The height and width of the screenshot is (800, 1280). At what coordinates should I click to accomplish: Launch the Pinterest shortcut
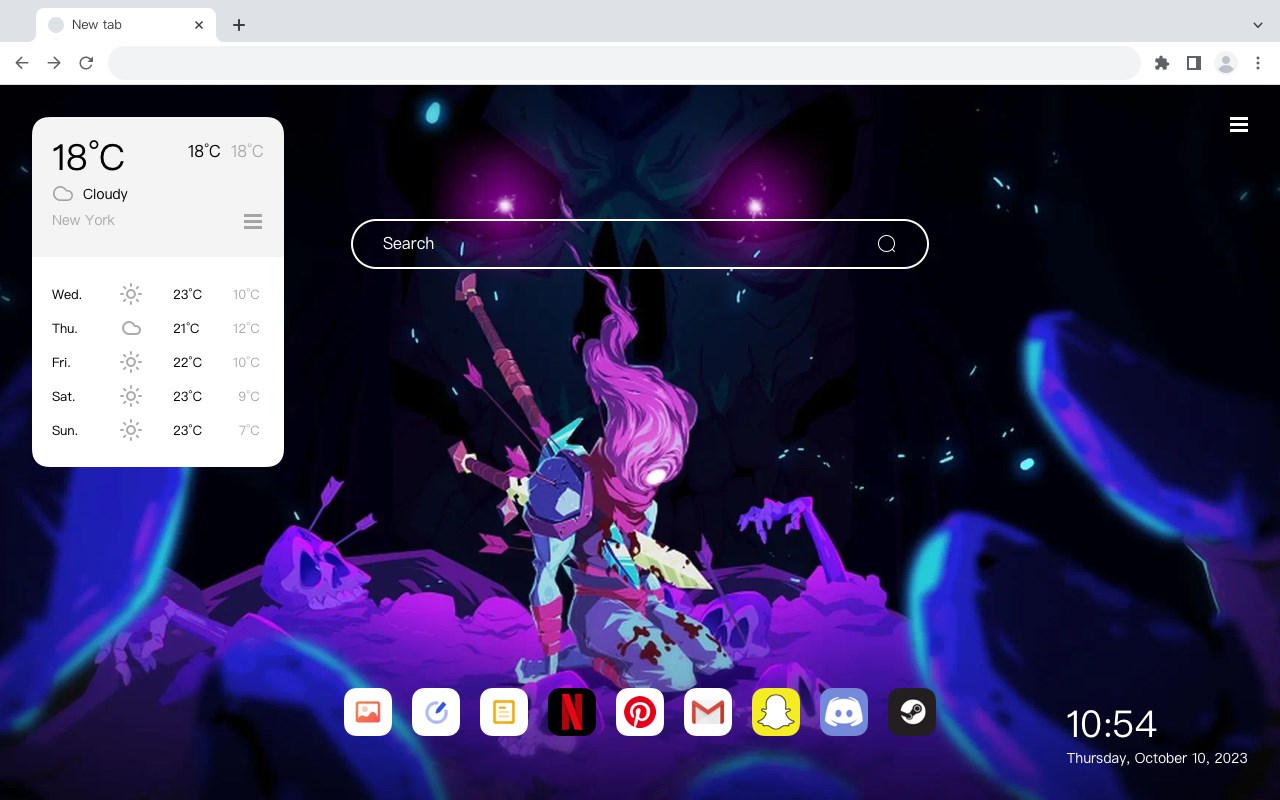coord(640,712)
